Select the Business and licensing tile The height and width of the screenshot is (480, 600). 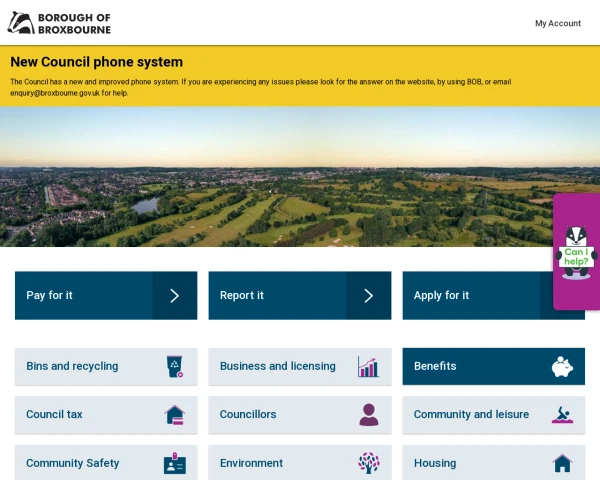pos(278,367)
